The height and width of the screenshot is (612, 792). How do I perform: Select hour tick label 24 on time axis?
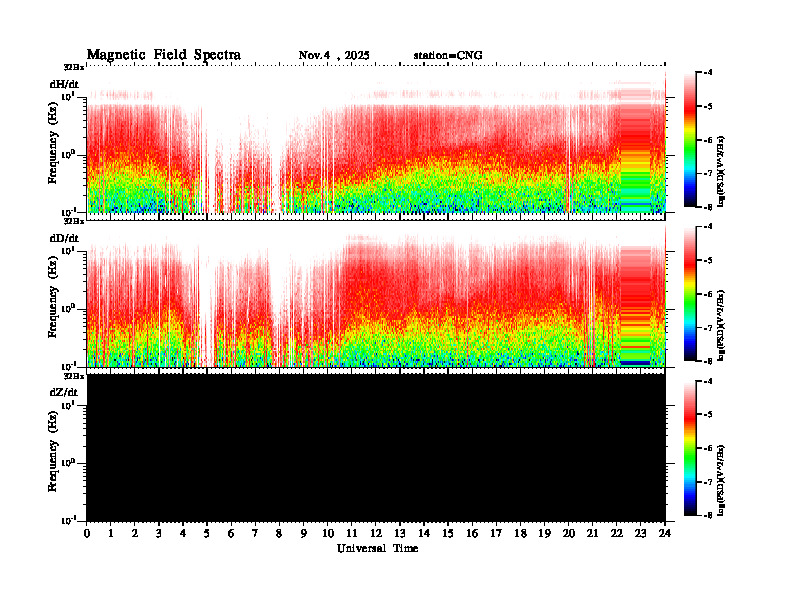click(665, 533)
